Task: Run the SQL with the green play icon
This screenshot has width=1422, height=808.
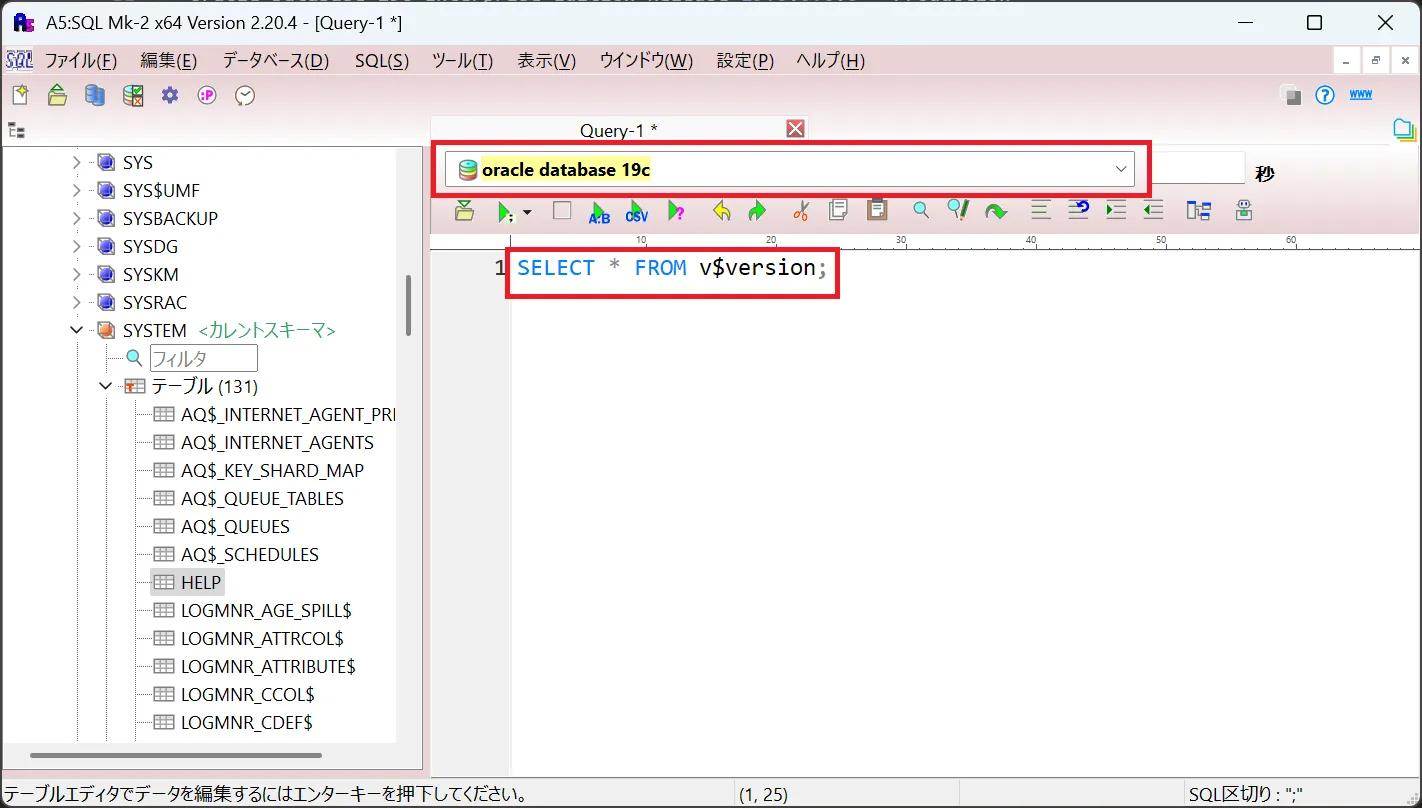Action: pos(505,211)
